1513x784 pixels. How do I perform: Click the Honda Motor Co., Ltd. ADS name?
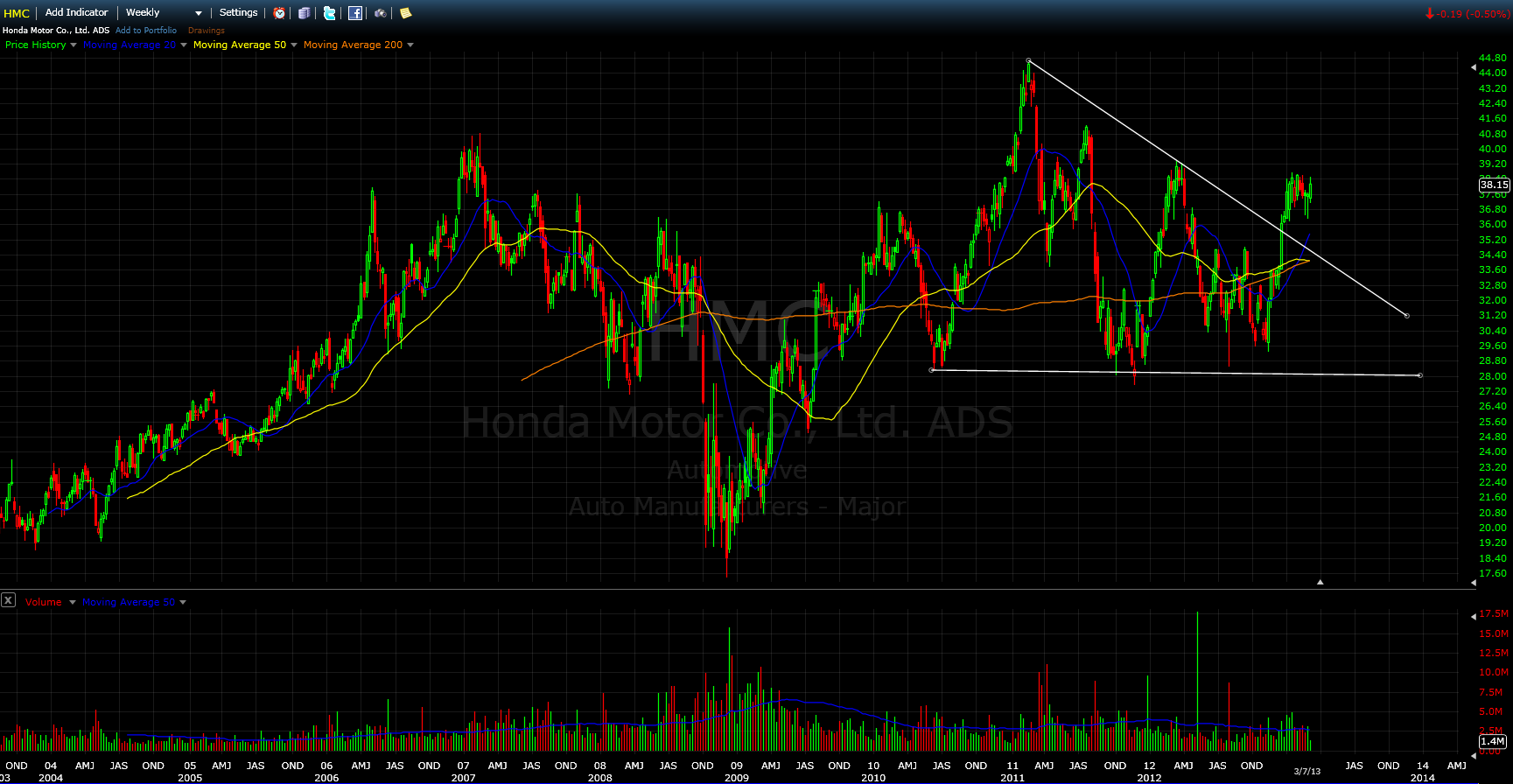(x=56, y=30)
